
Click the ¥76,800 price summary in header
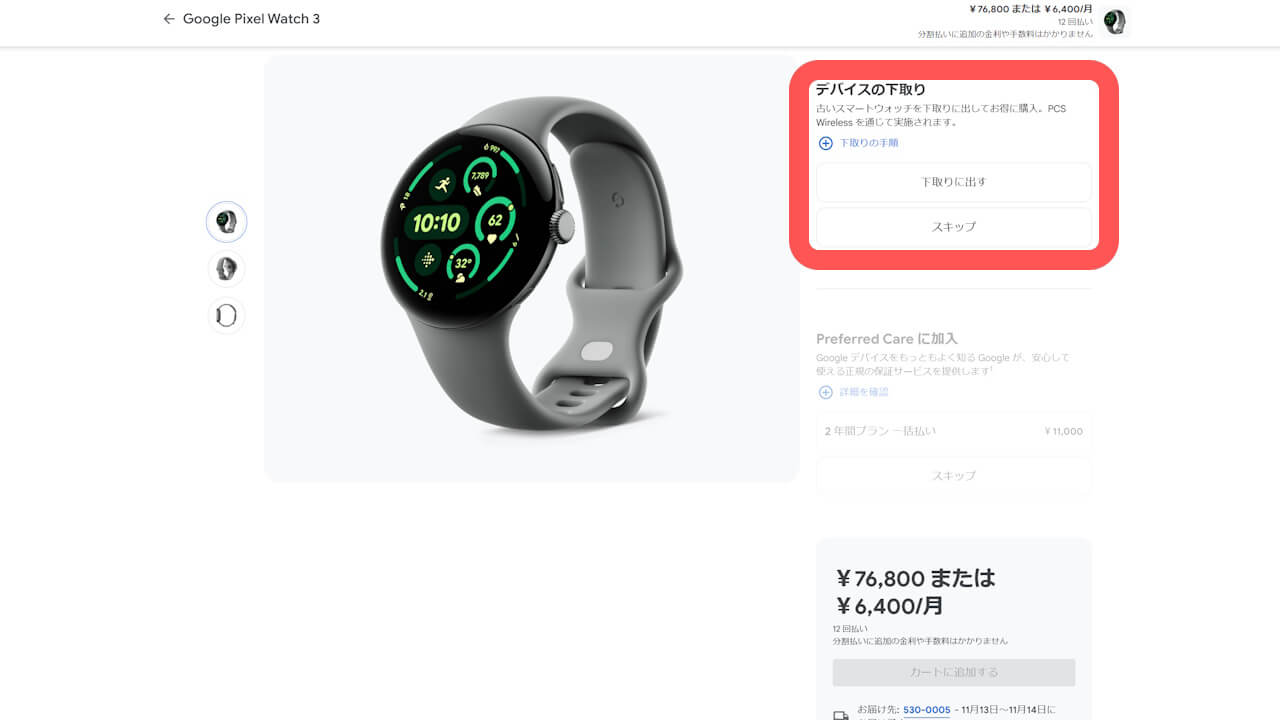[x=1030, y=9]
